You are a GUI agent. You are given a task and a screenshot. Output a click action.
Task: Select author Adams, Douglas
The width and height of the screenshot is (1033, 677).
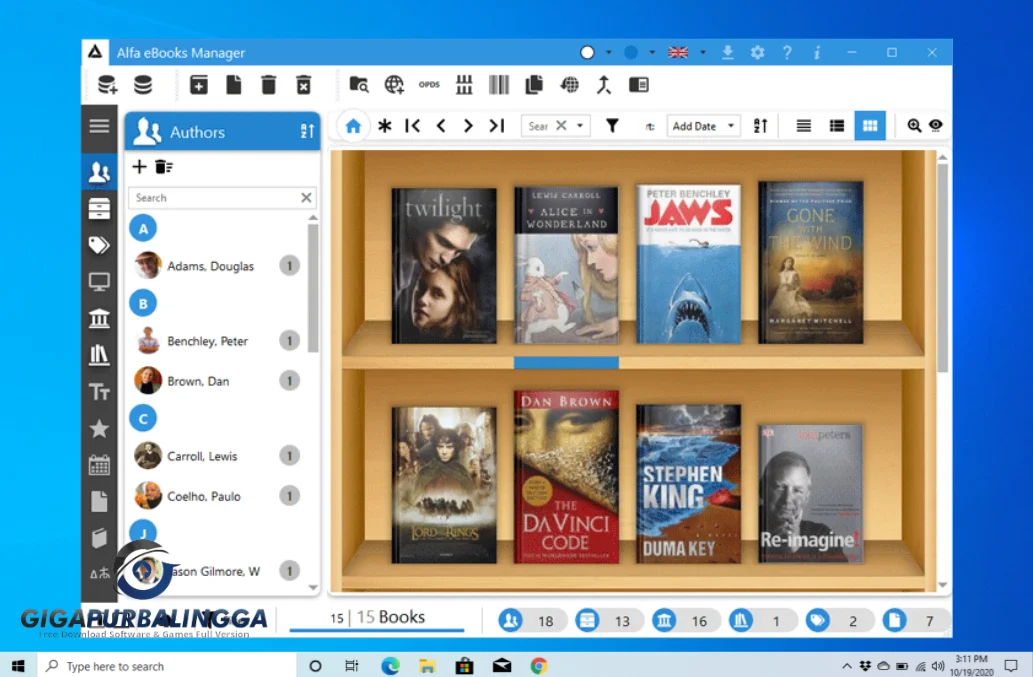[x=218, y=265]
